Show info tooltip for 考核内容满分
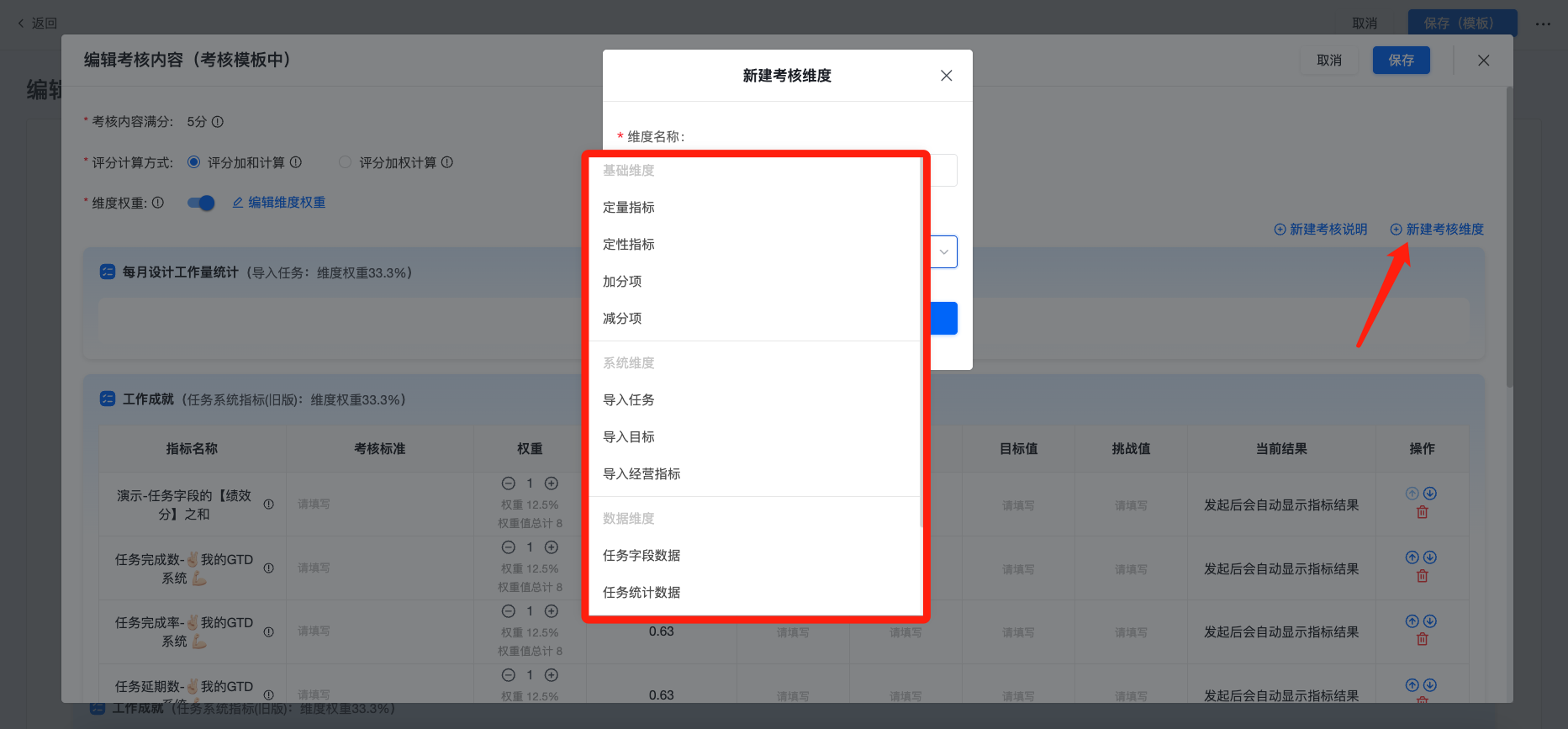This screenshot has height=729, width=1568. point(217,122)
